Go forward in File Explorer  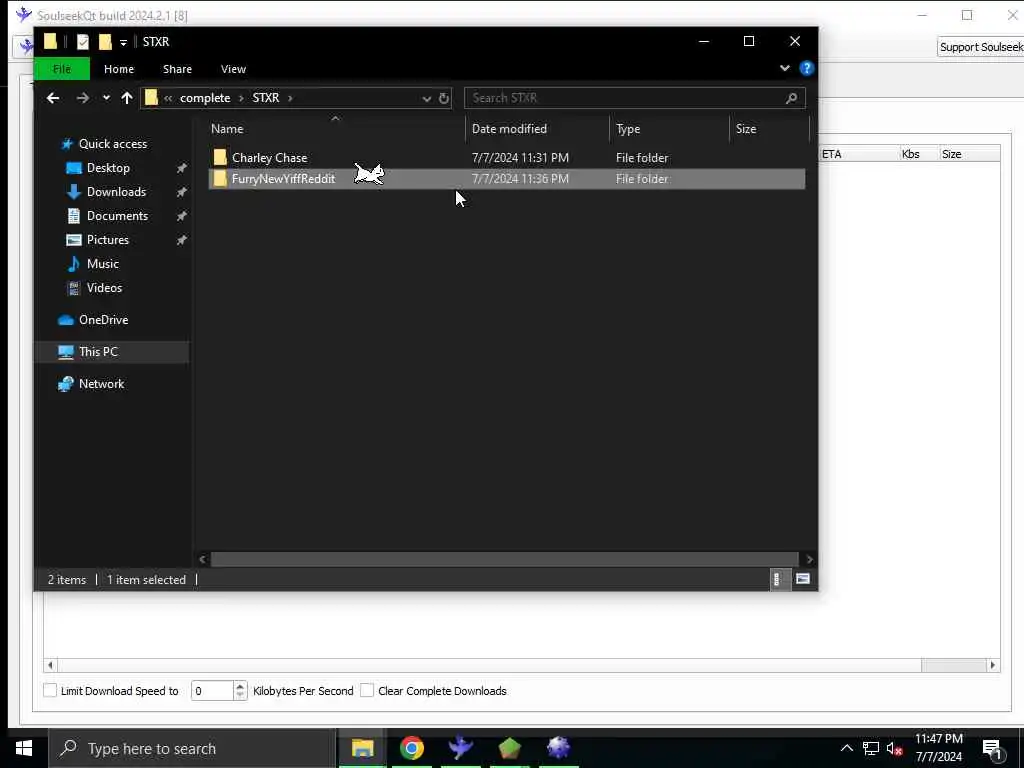[x=82, y=98]
